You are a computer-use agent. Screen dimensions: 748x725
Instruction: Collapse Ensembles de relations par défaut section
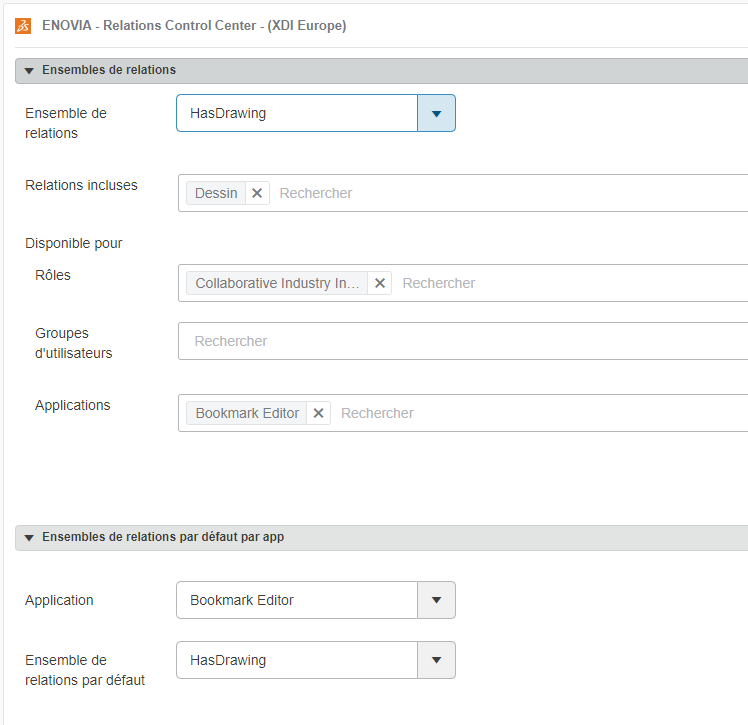click(29, 537)
